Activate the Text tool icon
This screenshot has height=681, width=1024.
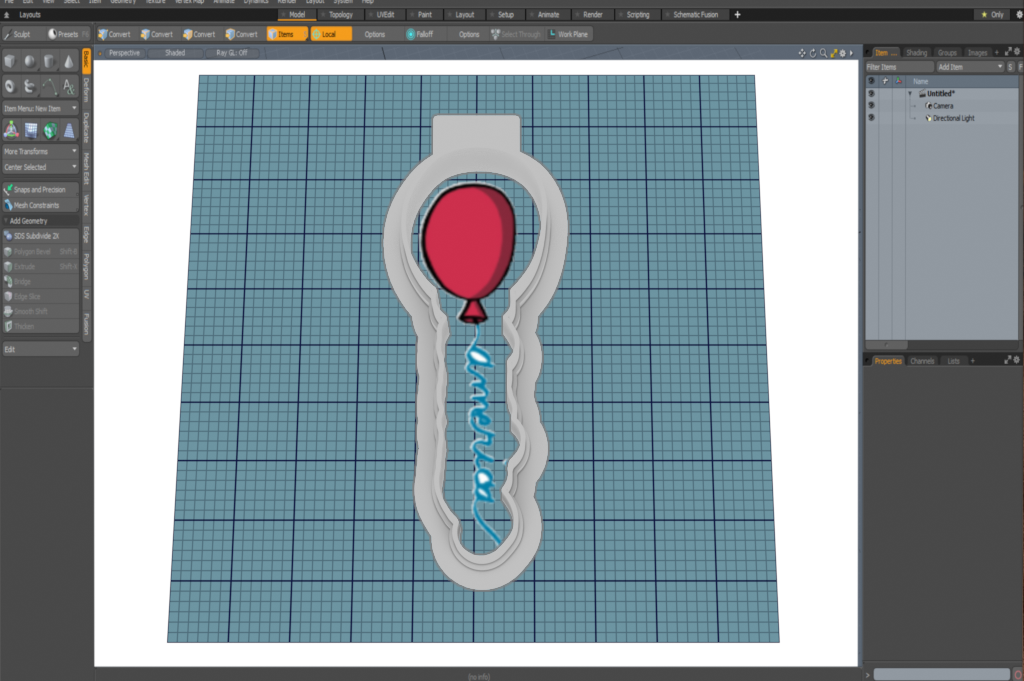(x=69, y=86)
